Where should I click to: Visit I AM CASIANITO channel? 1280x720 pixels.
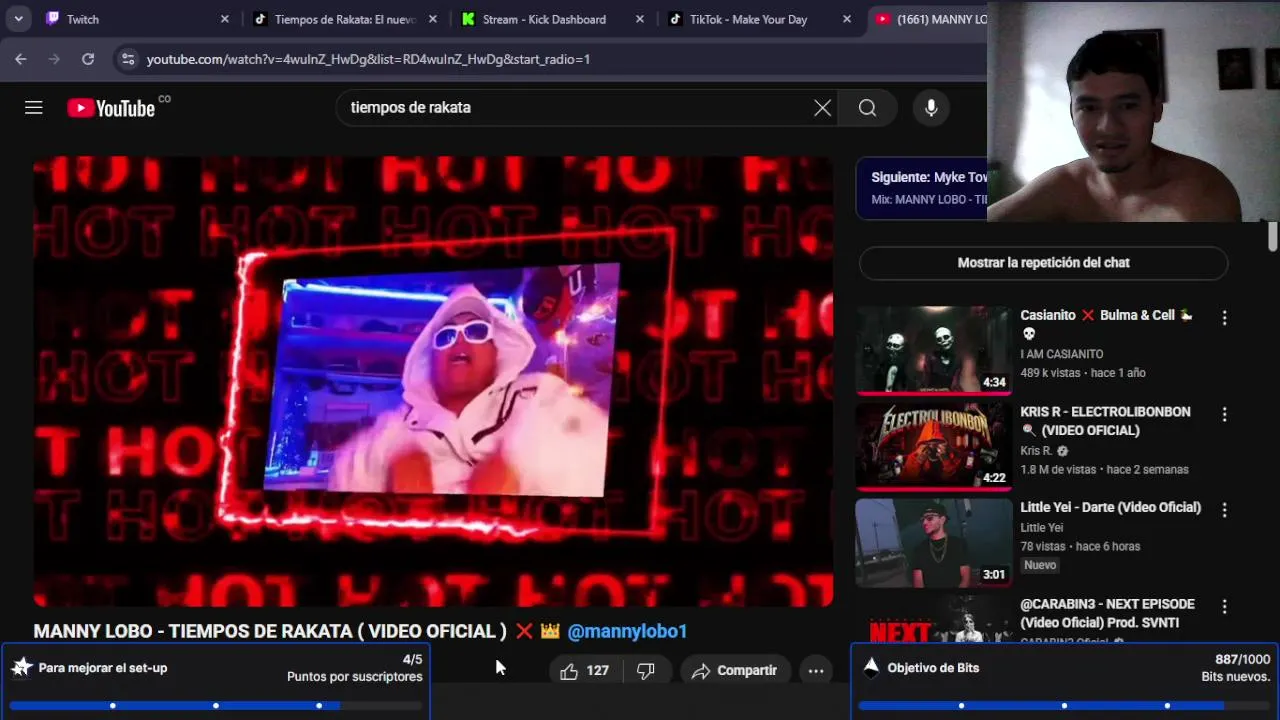[x=1062, y=354]
